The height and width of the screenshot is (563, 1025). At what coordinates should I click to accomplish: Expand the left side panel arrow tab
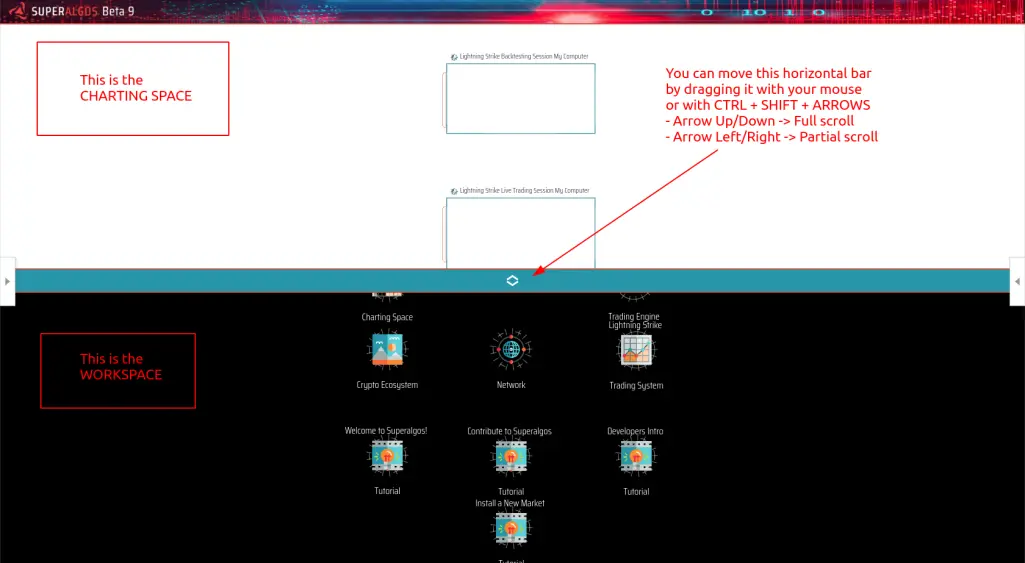[7, 281]
